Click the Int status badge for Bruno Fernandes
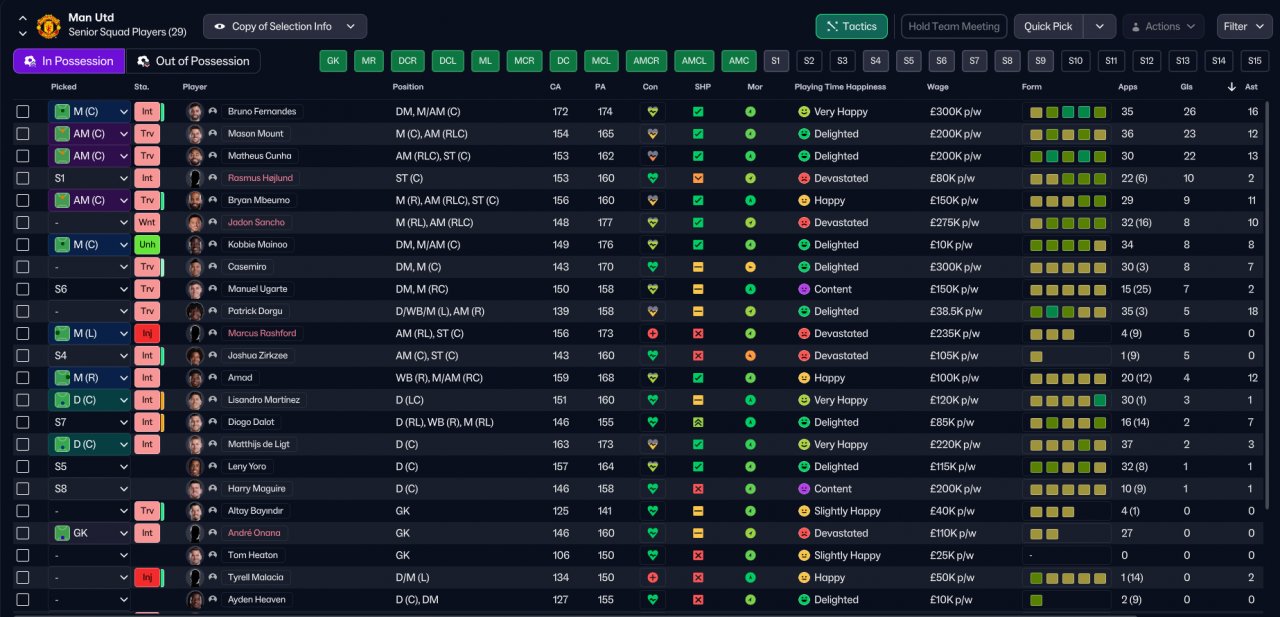The width and height of the screenshot is (1280, 617). pos(147,112)
